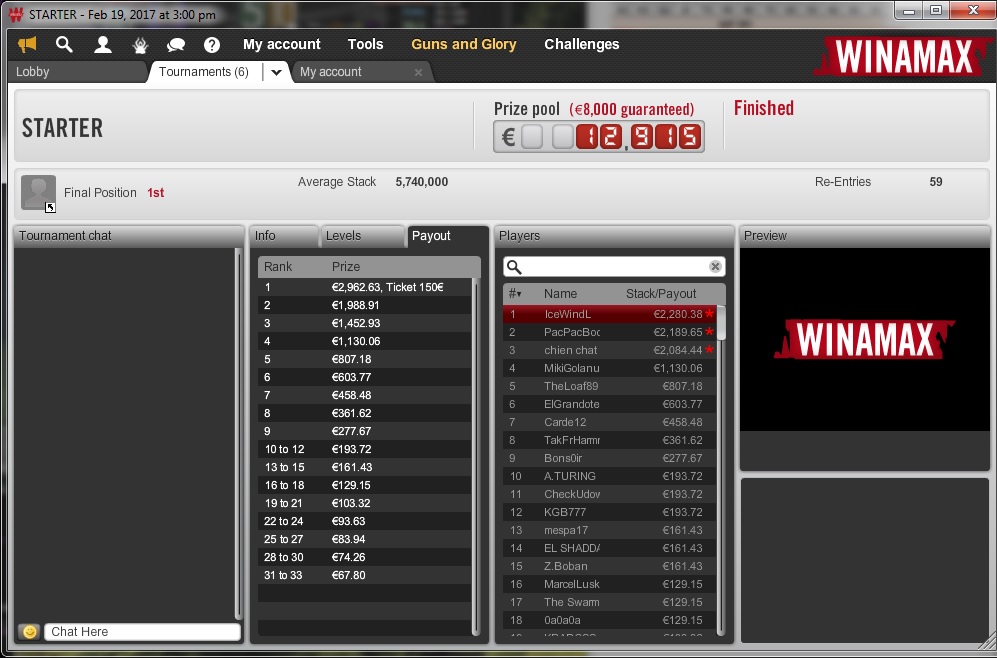This screenshot has height=658, width=997.
Task: Select player row ElGrandote
Action: pyautogui.click(x=610, y=404)
